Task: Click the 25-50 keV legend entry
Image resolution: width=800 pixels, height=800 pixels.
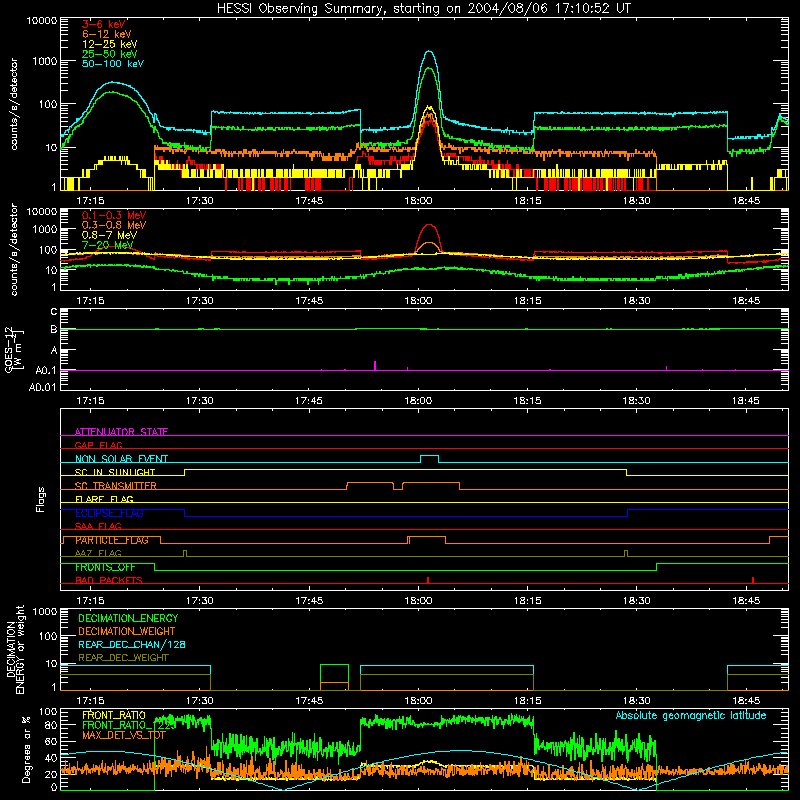Action: tap(110, 54)
